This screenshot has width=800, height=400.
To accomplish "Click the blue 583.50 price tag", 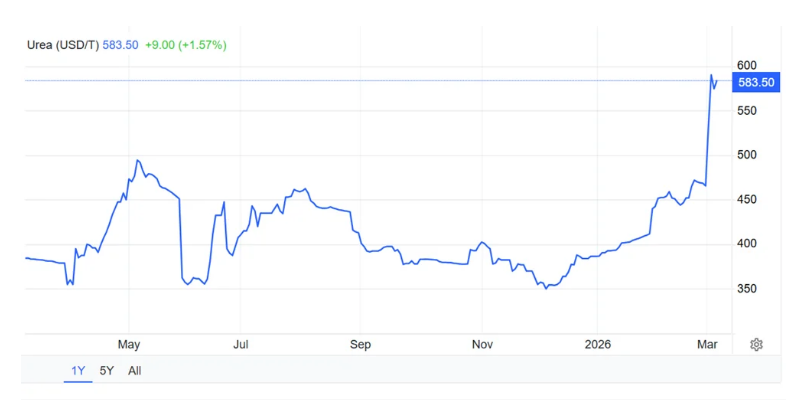I will [x=756, y=82].
